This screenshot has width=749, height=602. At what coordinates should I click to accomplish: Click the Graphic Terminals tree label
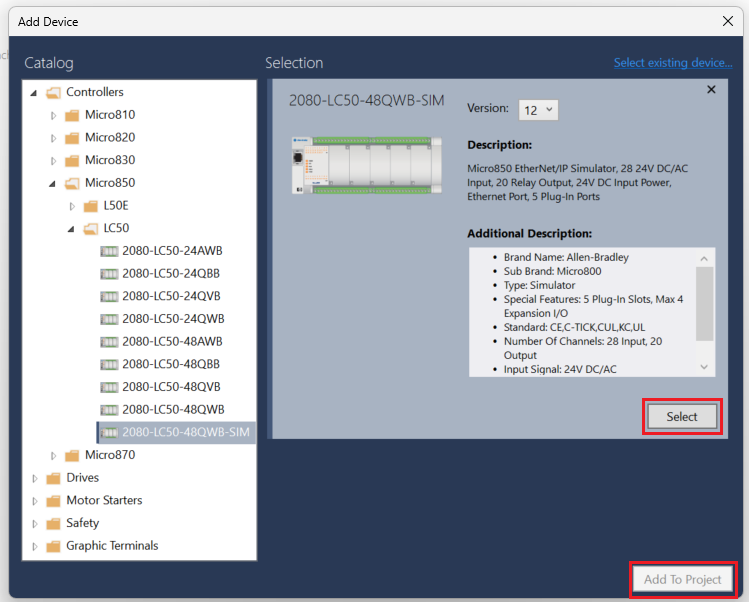pyautogui.click(x=112, y=546)
